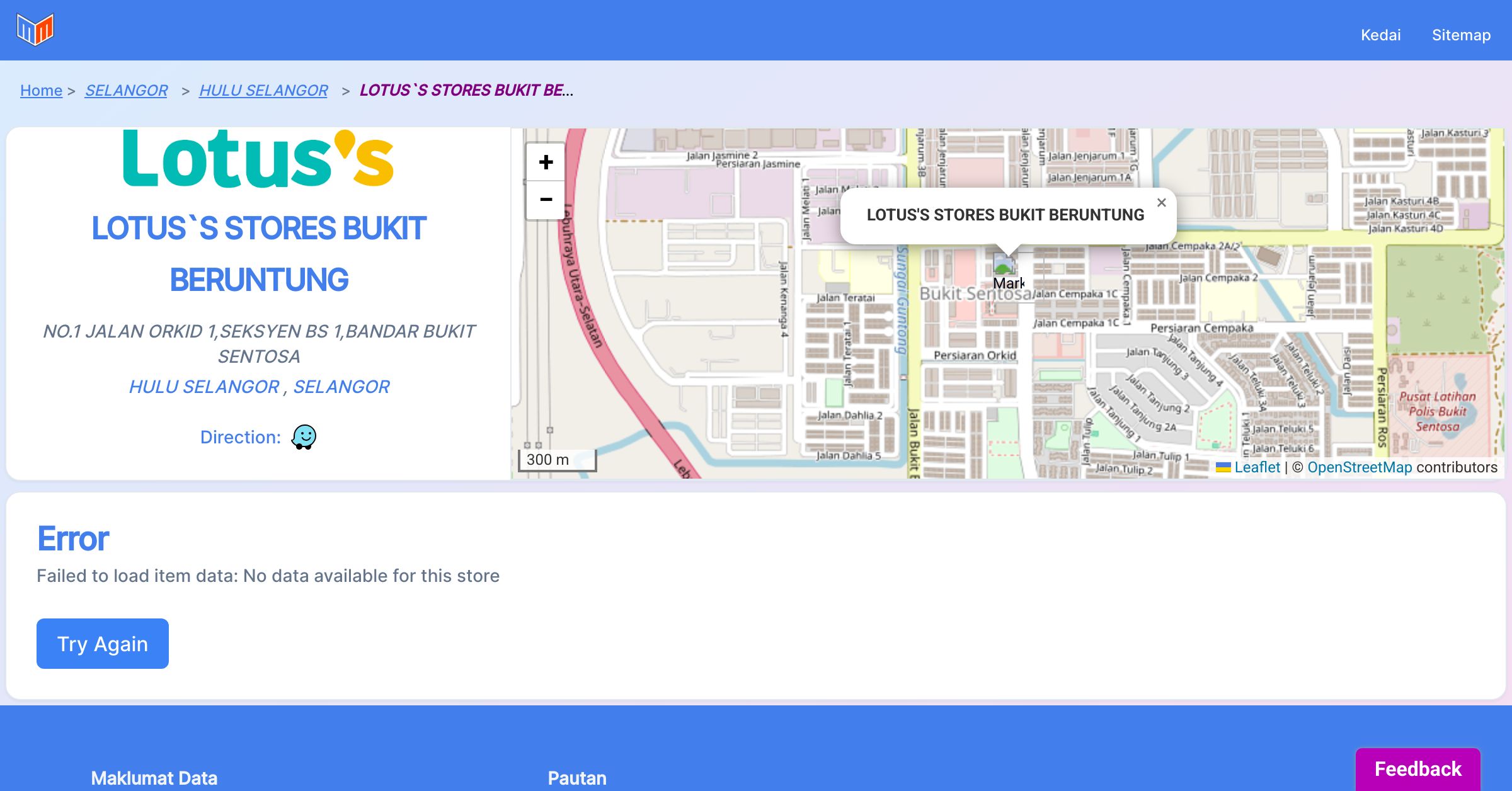Open the Kedai menu item
This screenshot has width=1512, height=791.
(x=1380, y=35)
